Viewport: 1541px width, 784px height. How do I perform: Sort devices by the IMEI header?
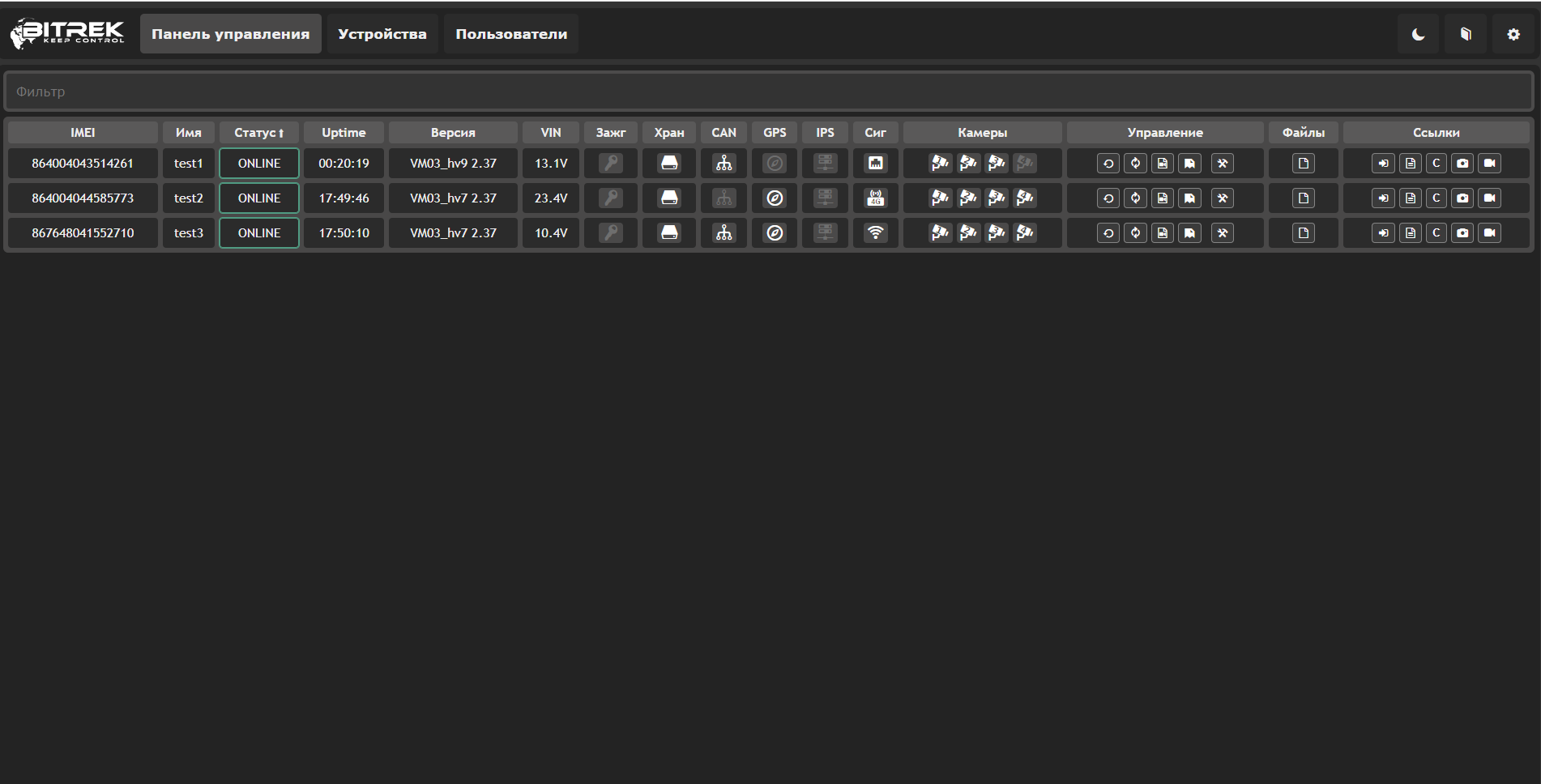[x=83, y=133]
